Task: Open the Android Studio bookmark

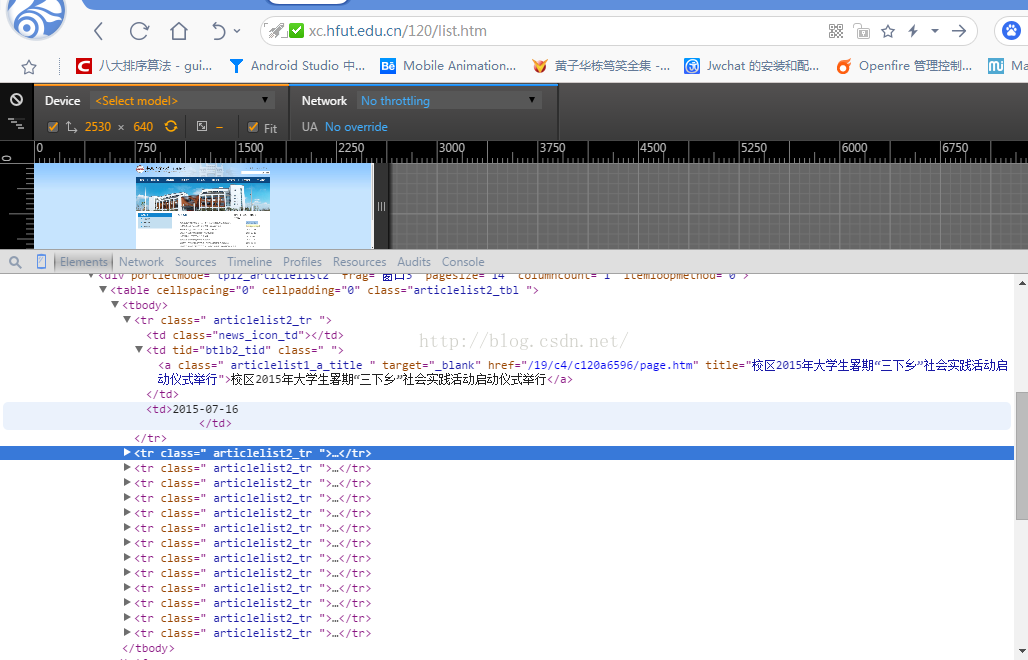Action: coord(297,66)
